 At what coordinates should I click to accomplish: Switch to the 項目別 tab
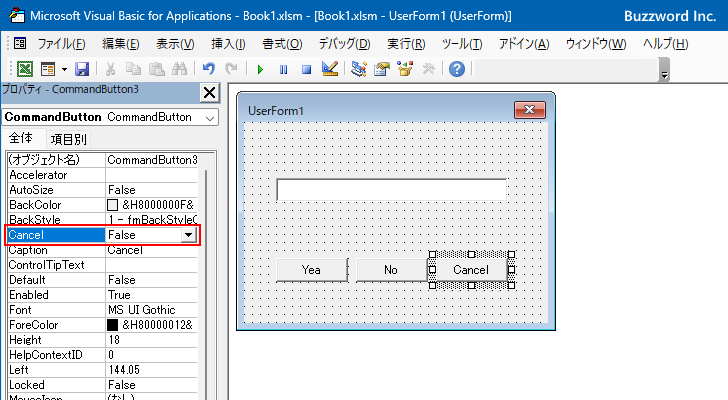point(69,139)
